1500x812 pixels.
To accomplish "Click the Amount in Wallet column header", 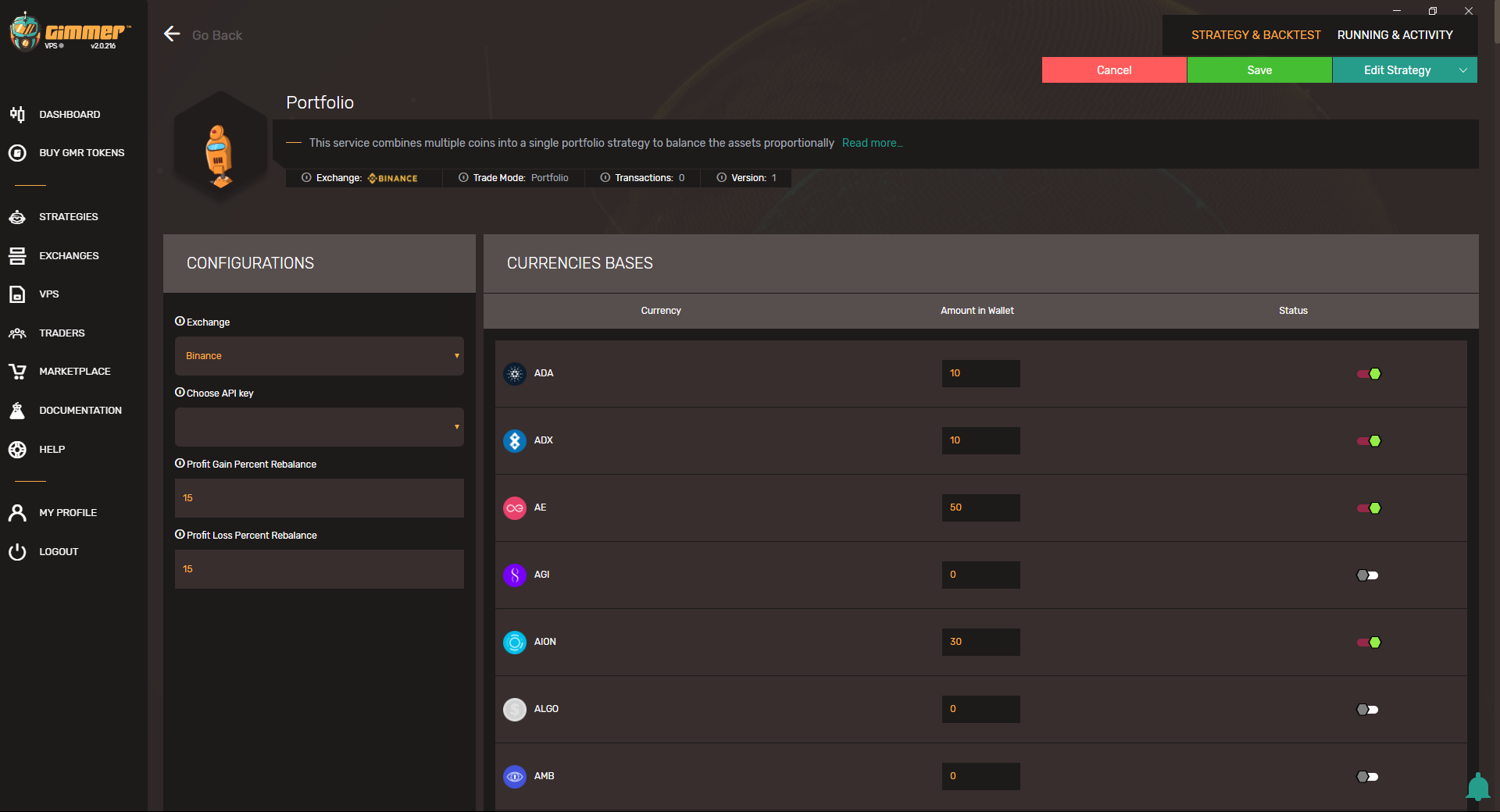I will click(977, 311).
